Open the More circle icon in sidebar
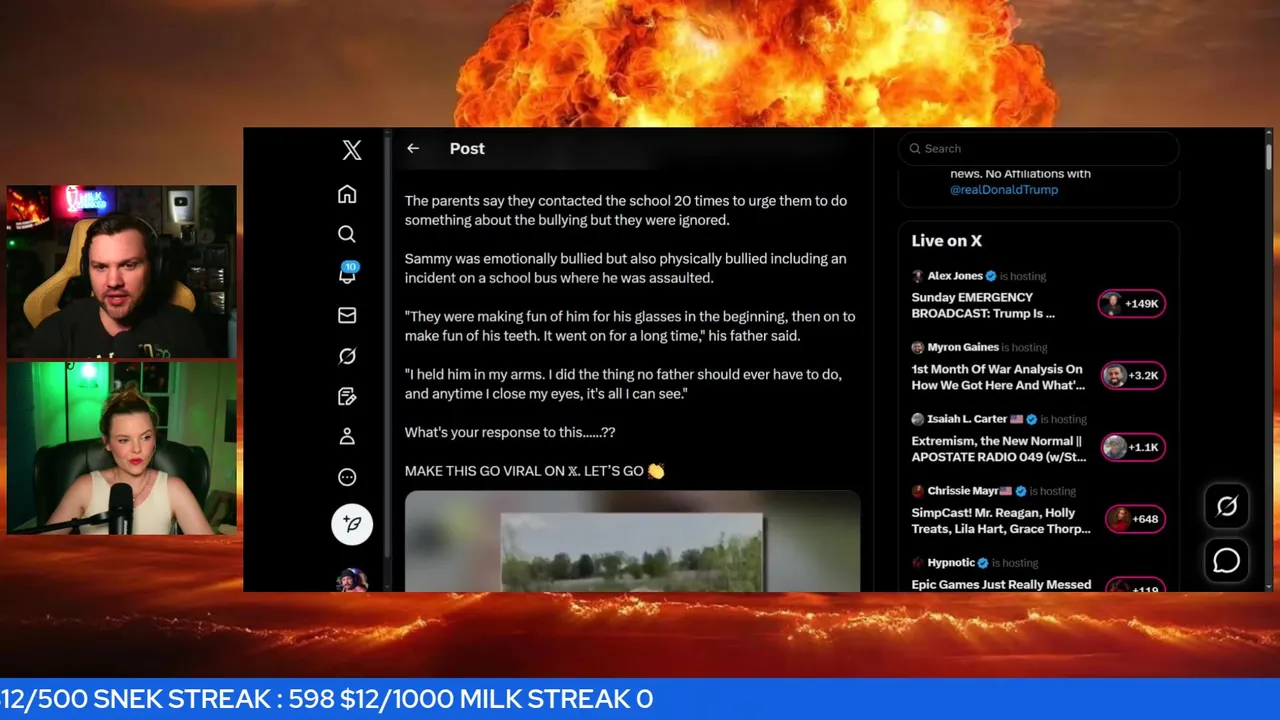 click(347, 477)
